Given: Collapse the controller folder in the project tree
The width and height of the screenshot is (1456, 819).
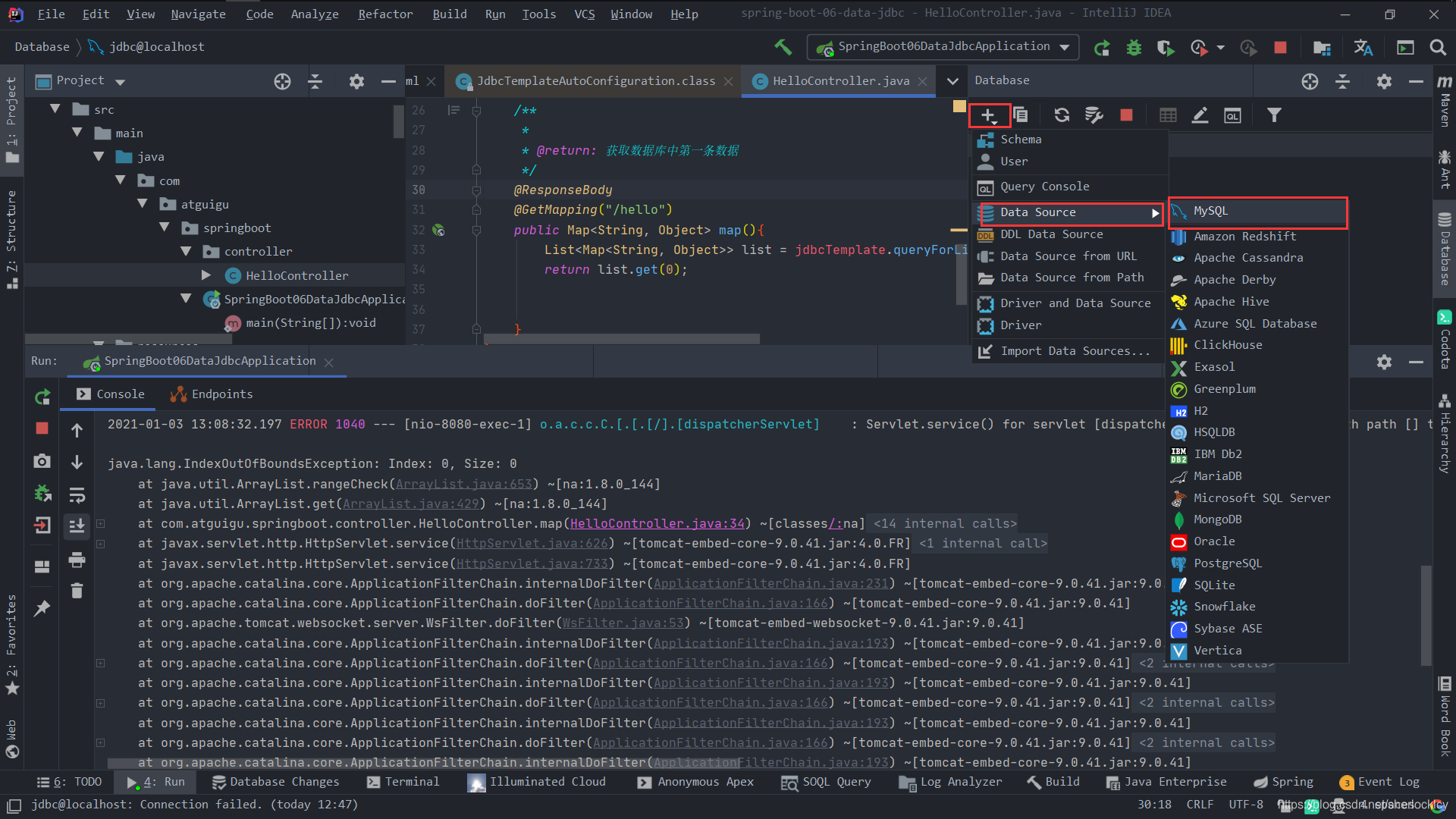Looking at the screenshot, I should pos(186,251).
